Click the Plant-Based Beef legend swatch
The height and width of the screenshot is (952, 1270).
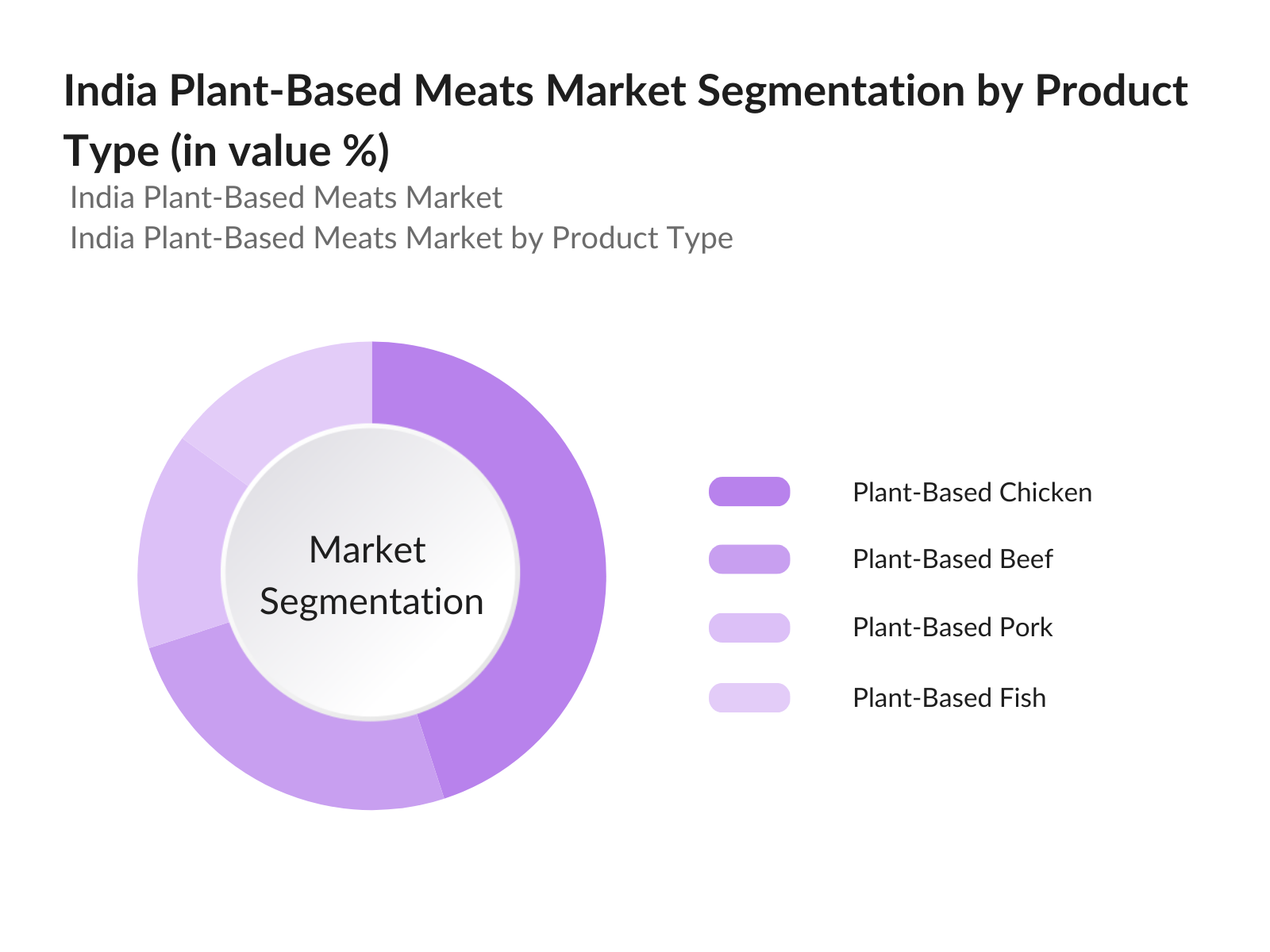pos(749,559)
